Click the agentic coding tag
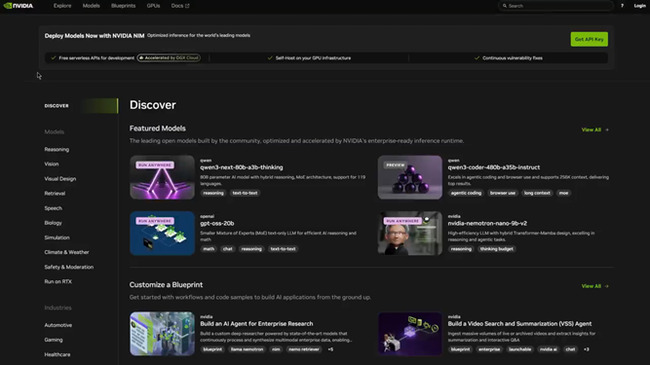 tap(466, 193)
